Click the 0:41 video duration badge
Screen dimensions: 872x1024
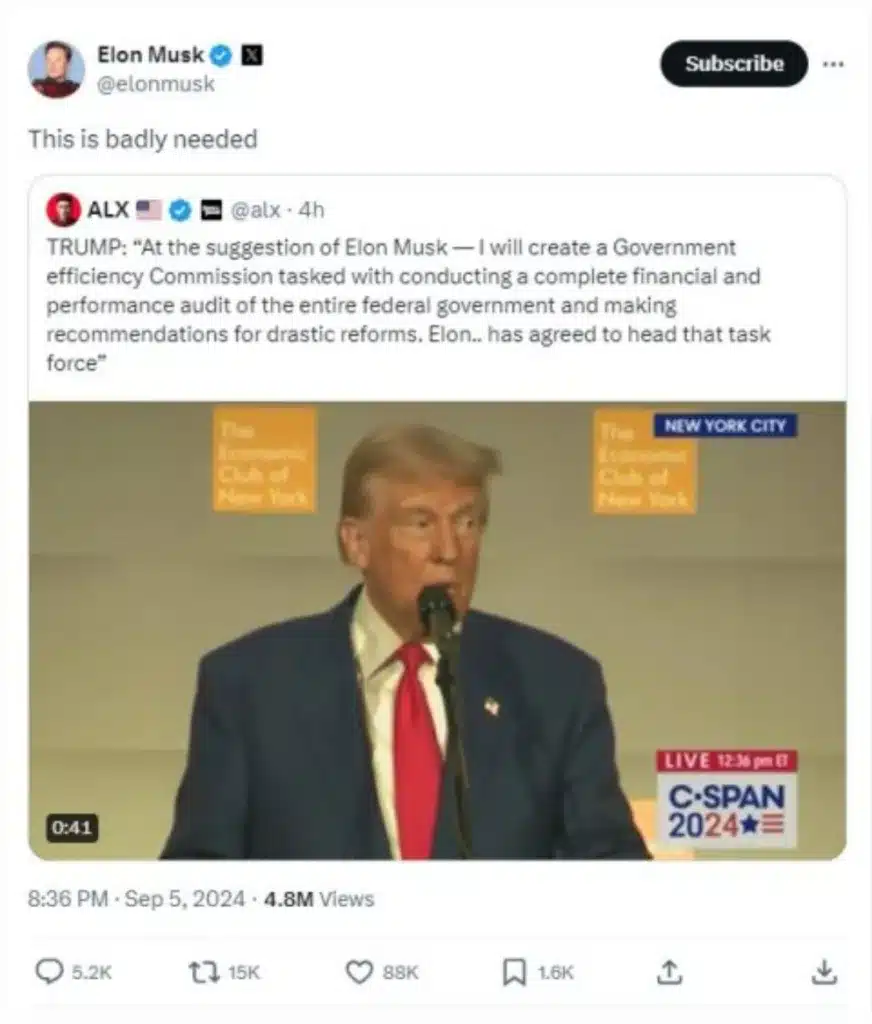[72, 828]
